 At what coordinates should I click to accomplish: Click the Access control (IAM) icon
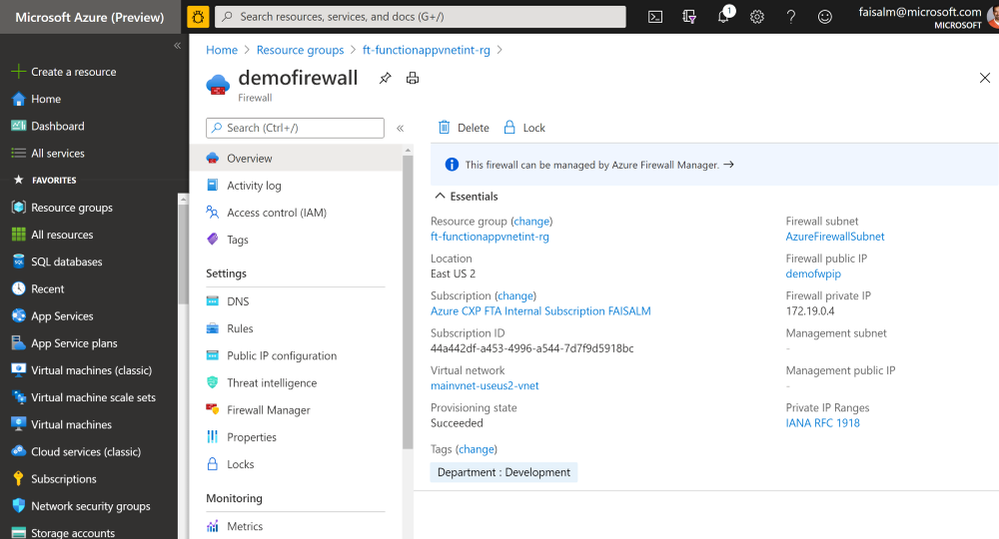212,212
